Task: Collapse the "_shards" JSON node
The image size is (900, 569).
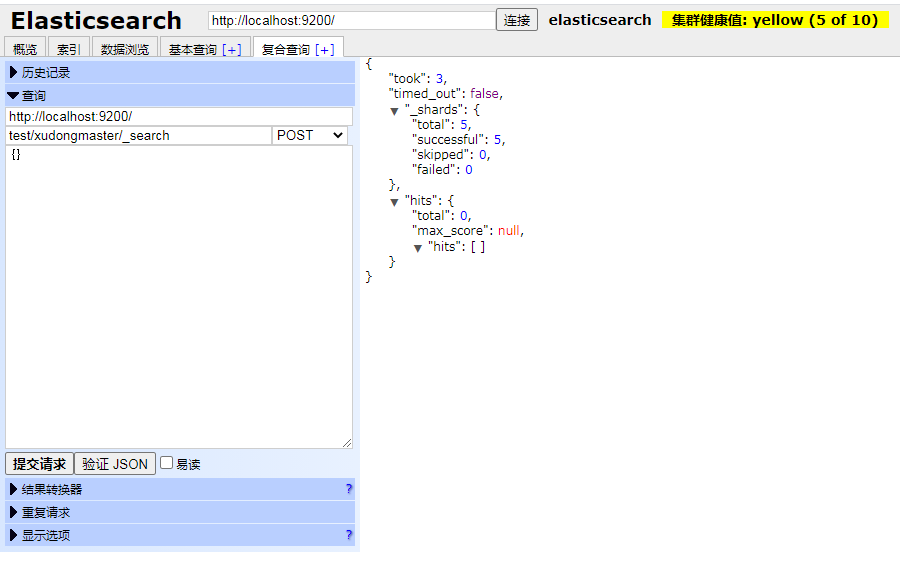Action: point(394,111)
